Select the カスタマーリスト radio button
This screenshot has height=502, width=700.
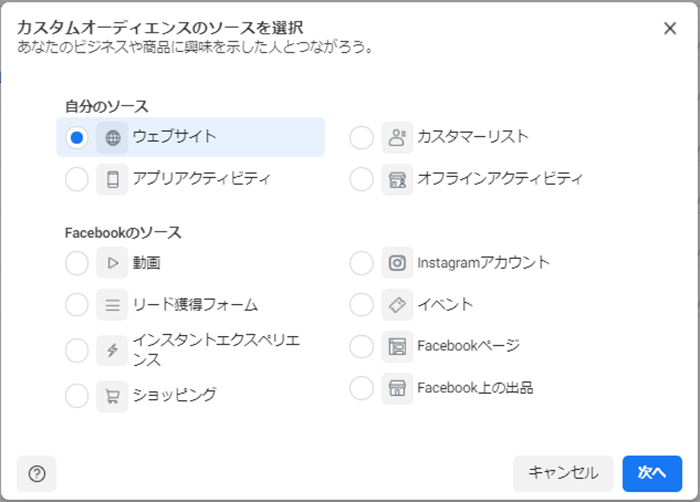coord(362,138)
